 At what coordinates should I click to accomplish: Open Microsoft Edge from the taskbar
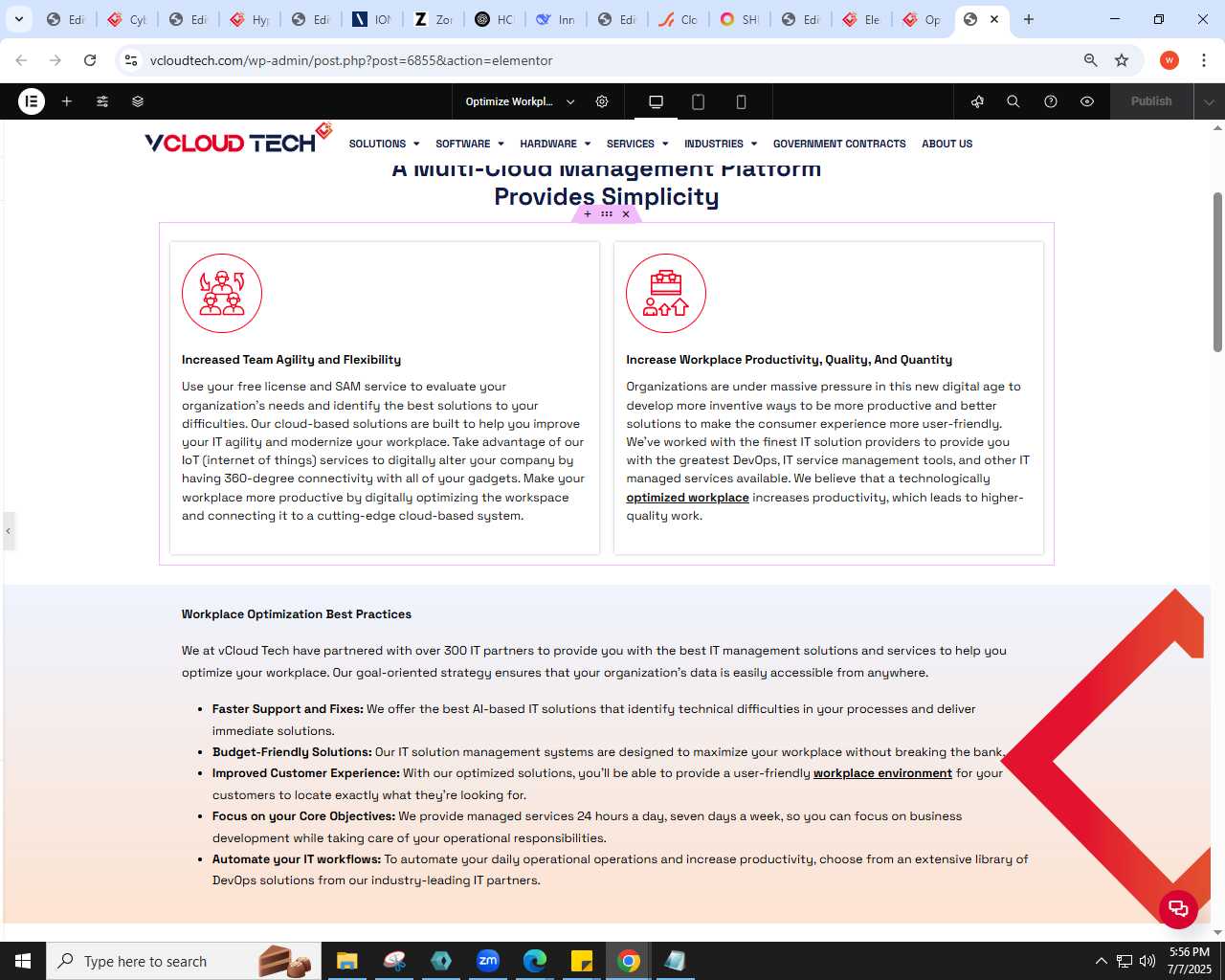pos(535,961)
